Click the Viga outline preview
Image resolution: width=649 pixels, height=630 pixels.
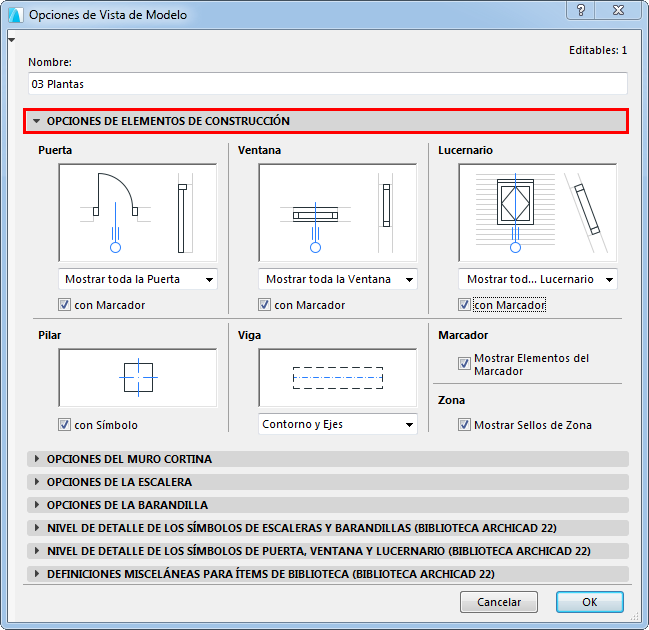point(338,378)
